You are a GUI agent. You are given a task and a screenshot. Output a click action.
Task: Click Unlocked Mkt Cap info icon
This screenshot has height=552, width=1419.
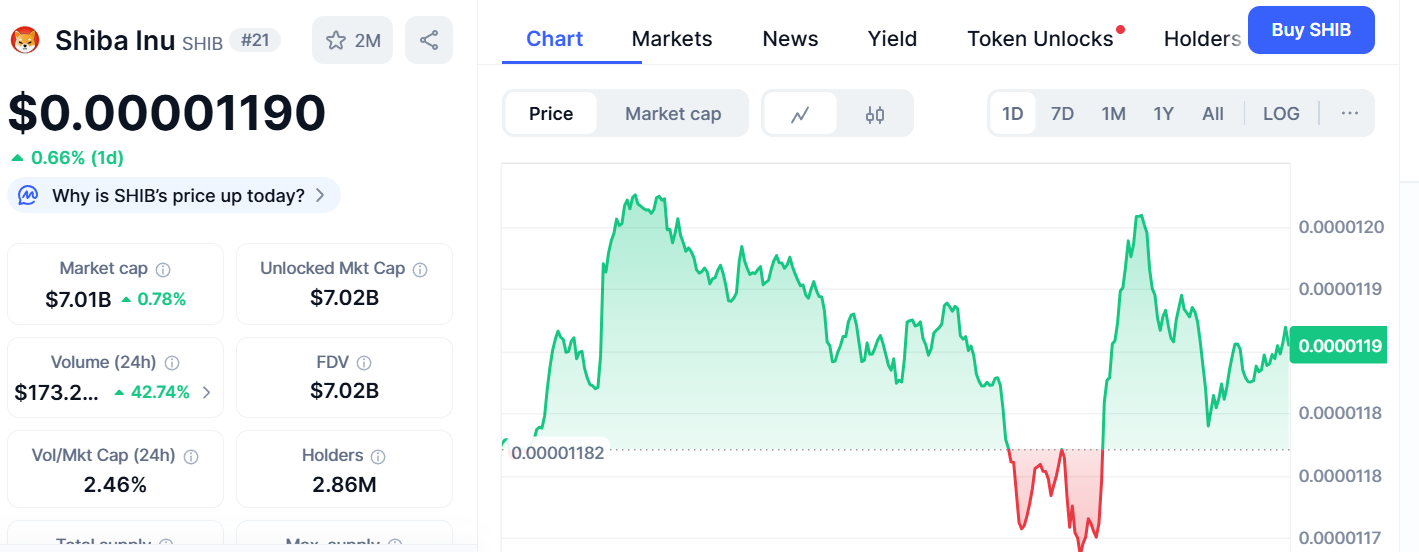(x=420, y=269)
